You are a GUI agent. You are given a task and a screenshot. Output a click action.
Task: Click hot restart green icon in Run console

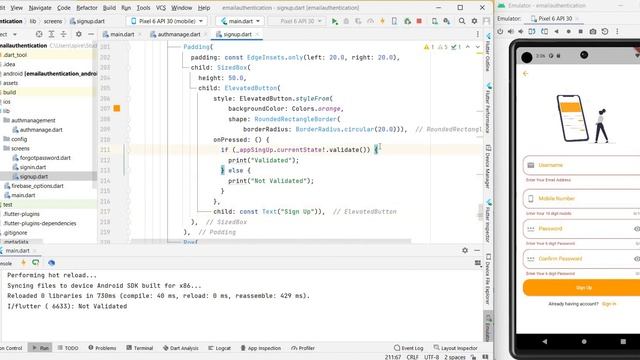point(36,263)
